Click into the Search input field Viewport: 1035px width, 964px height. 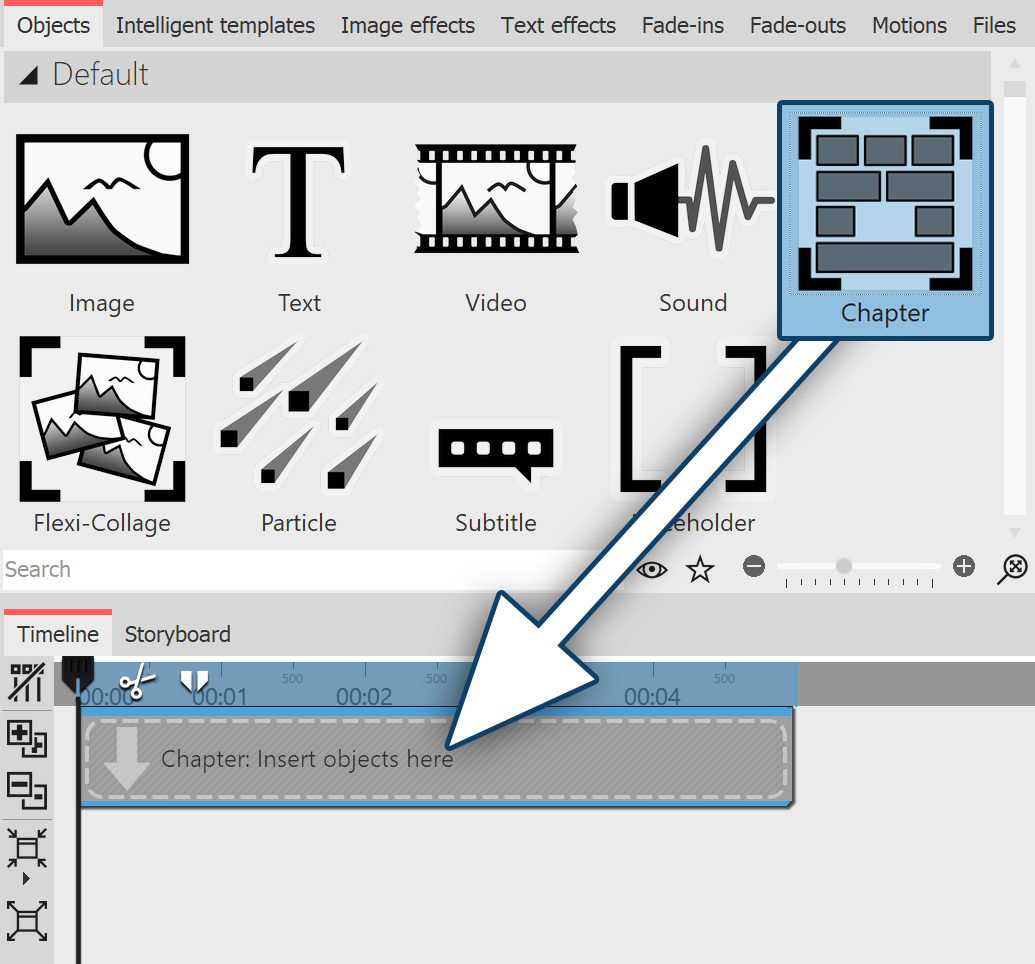point(300,569)
